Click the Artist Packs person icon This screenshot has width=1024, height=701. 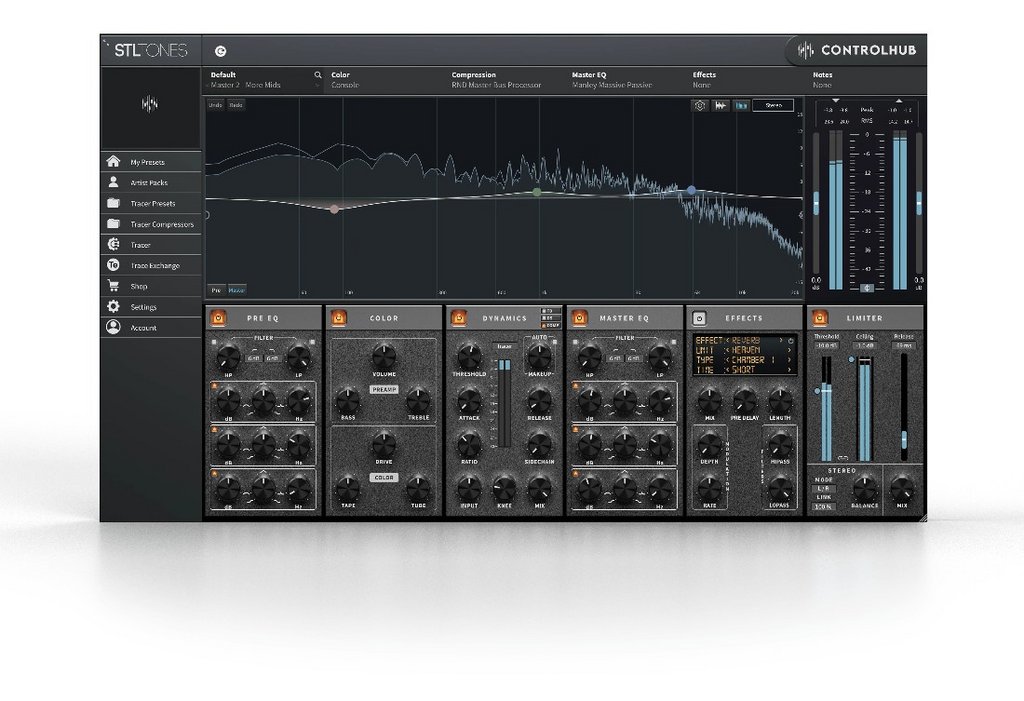113,182
